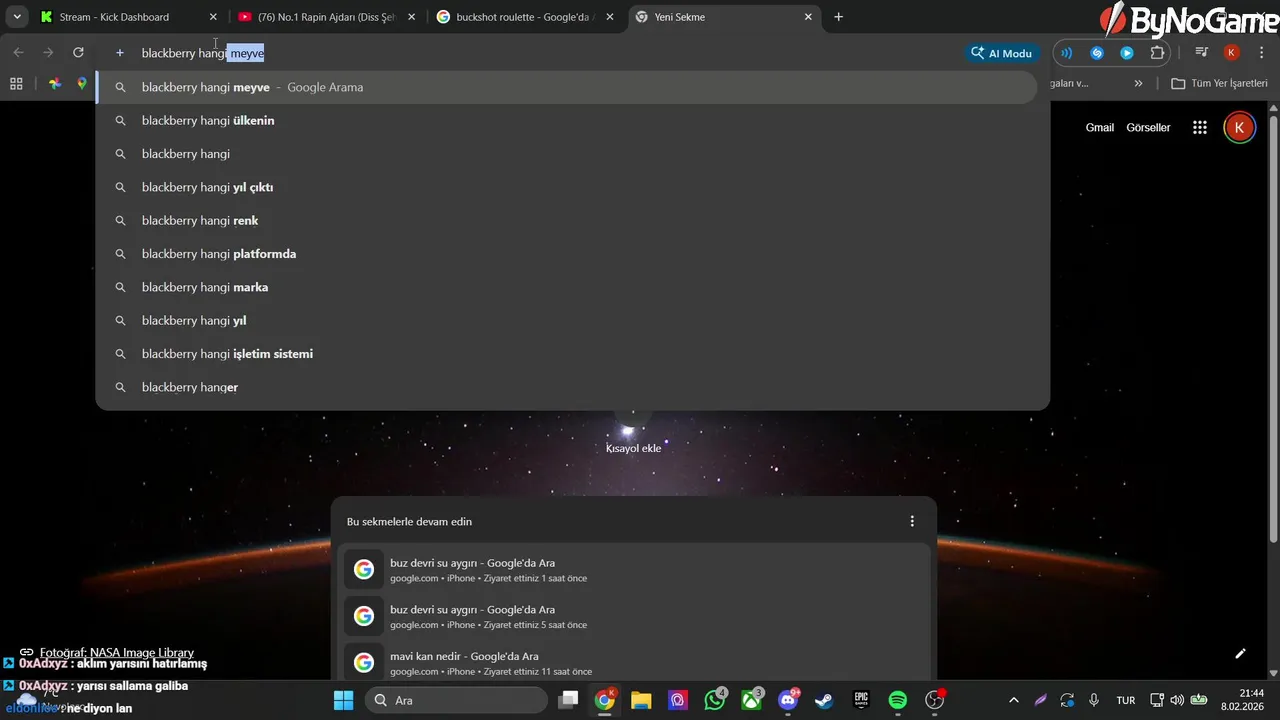Screen dimensions: 1280x720
Task: Open the Windows Start menu
Action: (x=343, y=700)
